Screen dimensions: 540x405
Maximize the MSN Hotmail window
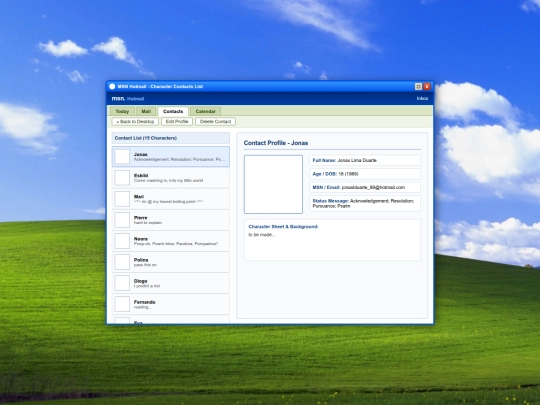coord(418,86)
